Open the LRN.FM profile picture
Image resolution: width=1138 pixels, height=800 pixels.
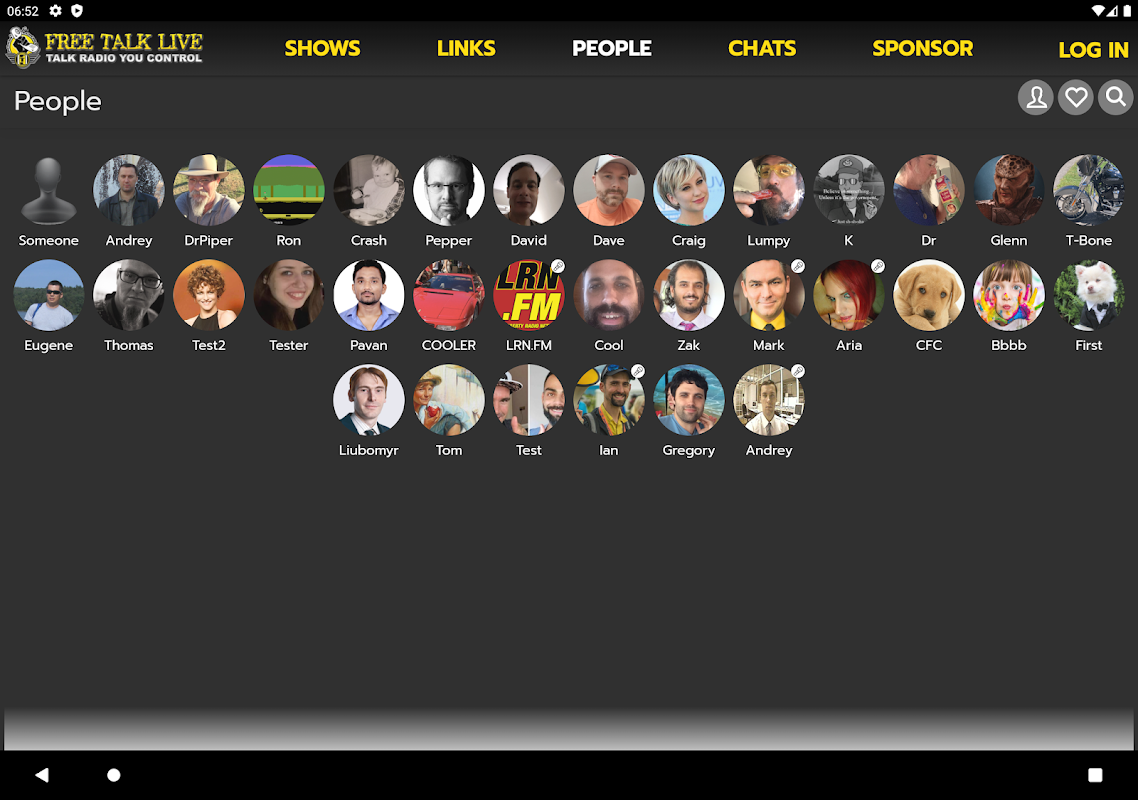pyautogui.click(x=528, y=295)
